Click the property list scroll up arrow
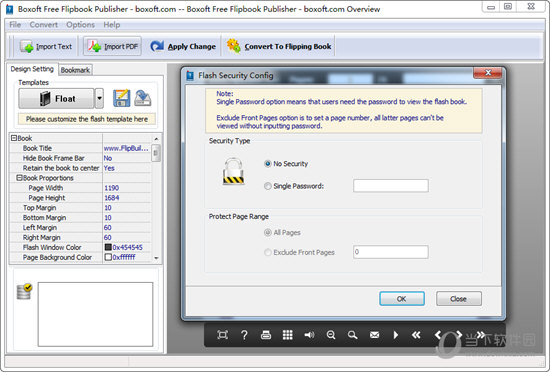 tap(156, 139)
